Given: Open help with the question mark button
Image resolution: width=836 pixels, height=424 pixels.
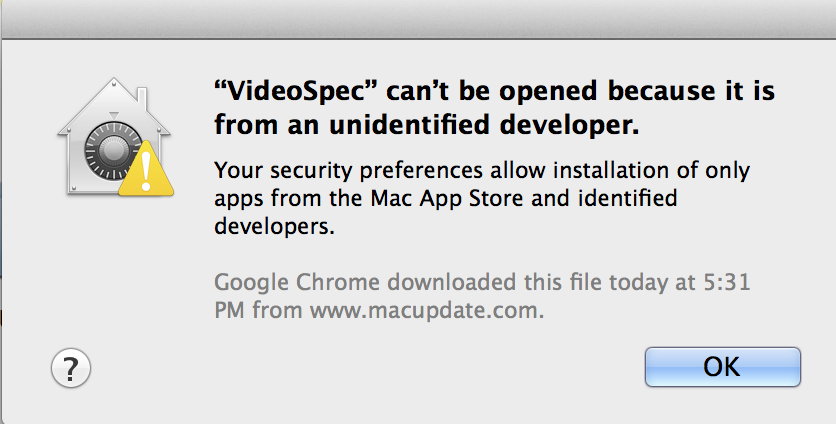Looking at the screenshot, I should [x=71, y=368].
